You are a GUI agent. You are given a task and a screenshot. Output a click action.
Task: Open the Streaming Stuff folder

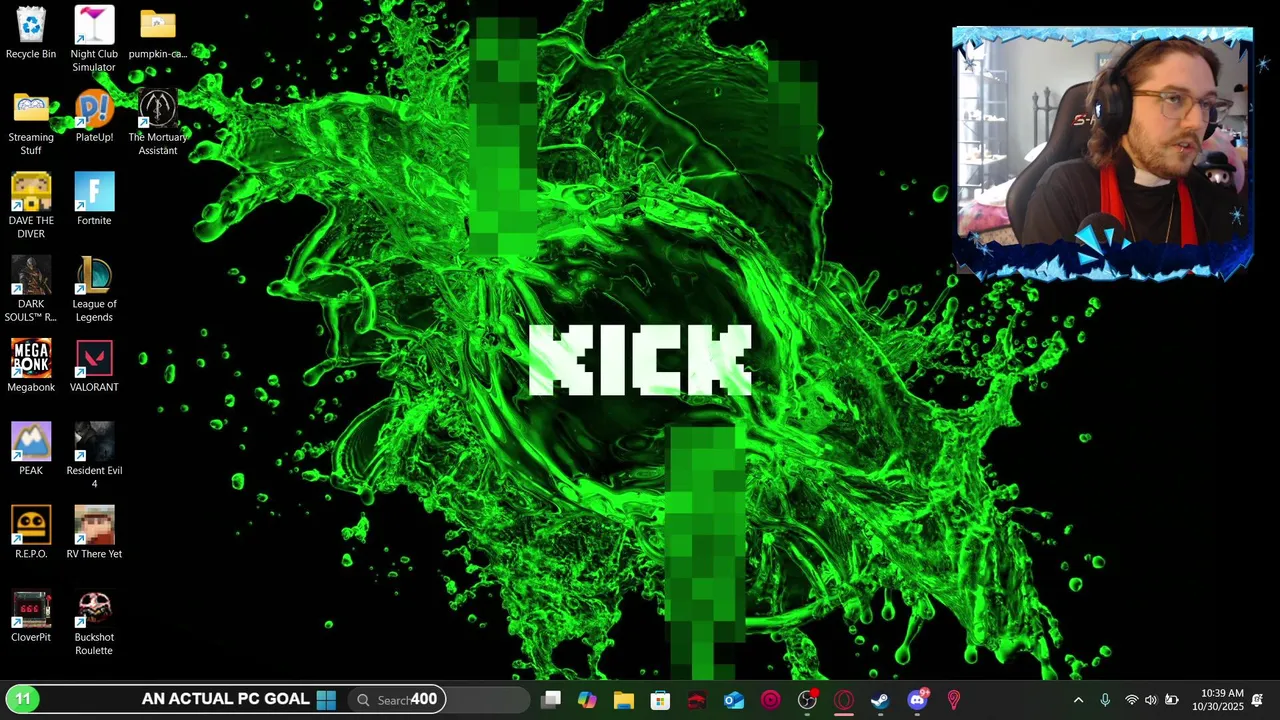tap(31, 123)
